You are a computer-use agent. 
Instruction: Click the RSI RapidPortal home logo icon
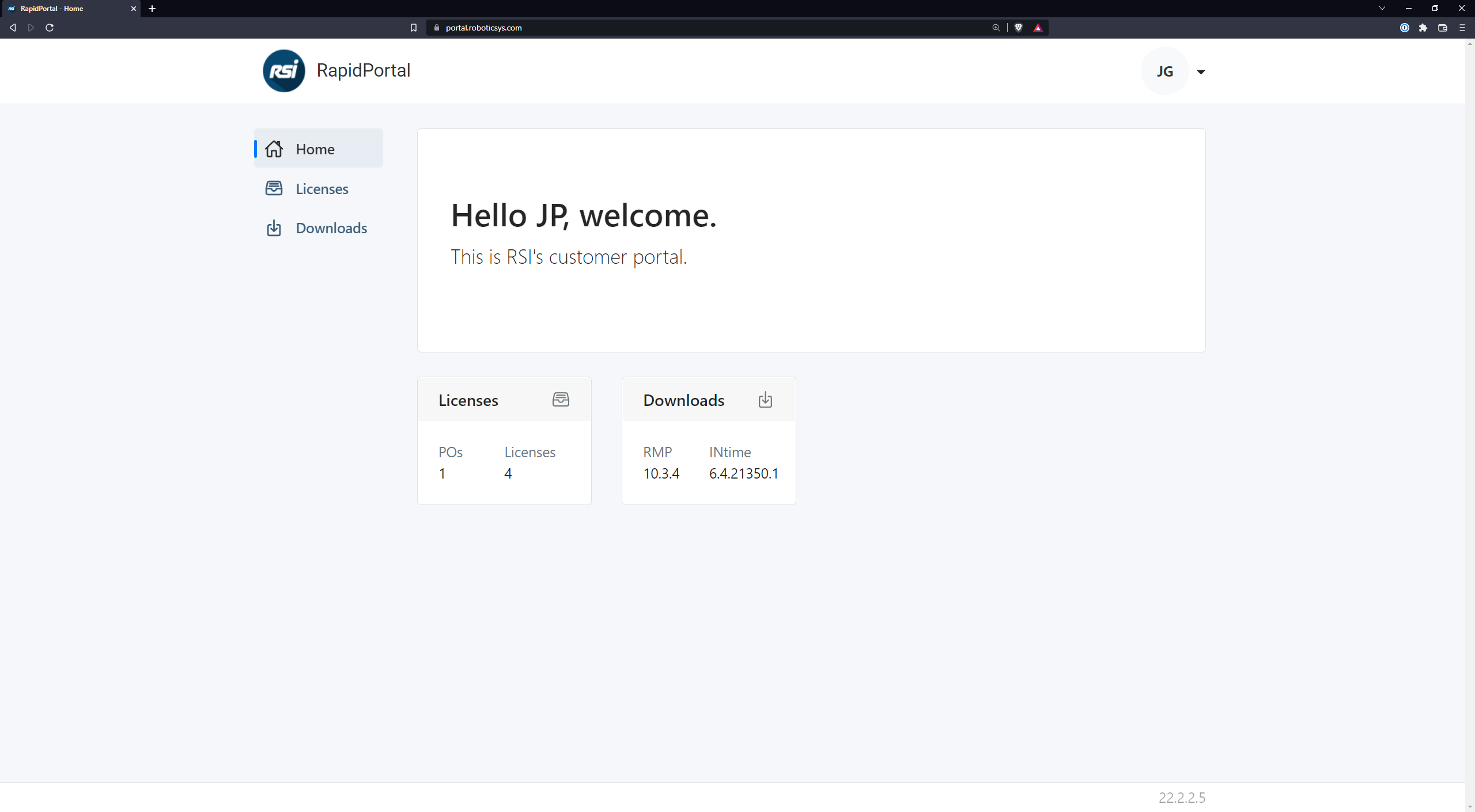point(283,70)
